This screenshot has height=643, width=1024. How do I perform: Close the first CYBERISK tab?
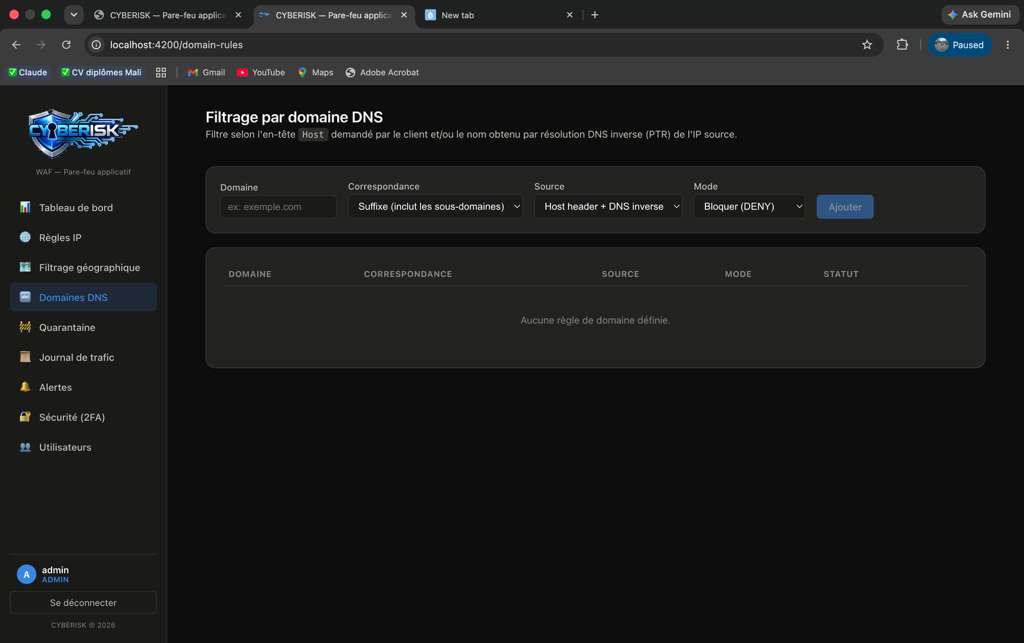click(x=238, y=15)
